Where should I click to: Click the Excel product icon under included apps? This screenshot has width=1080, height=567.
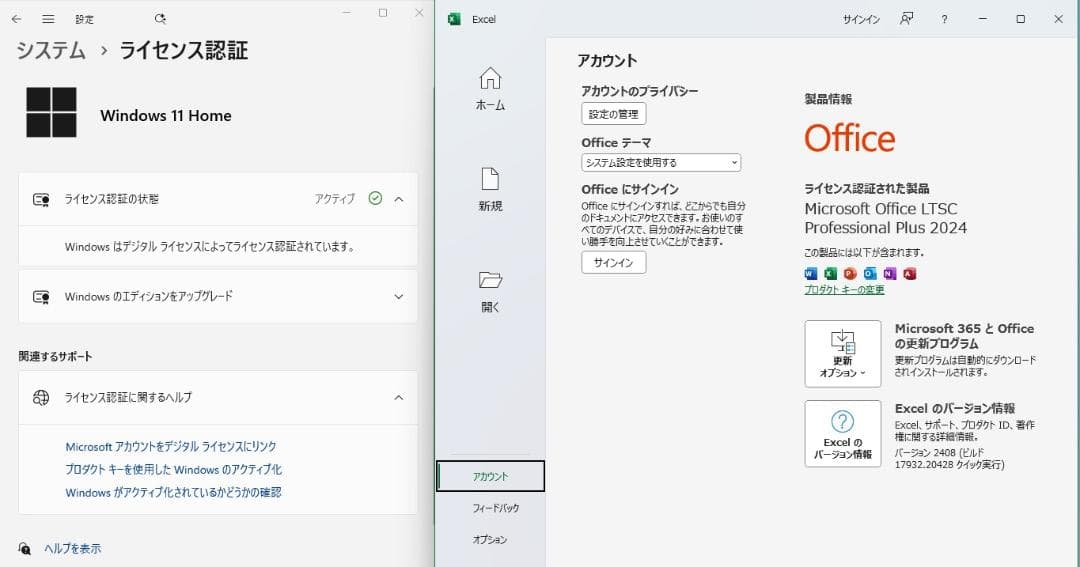pos(831,274)
